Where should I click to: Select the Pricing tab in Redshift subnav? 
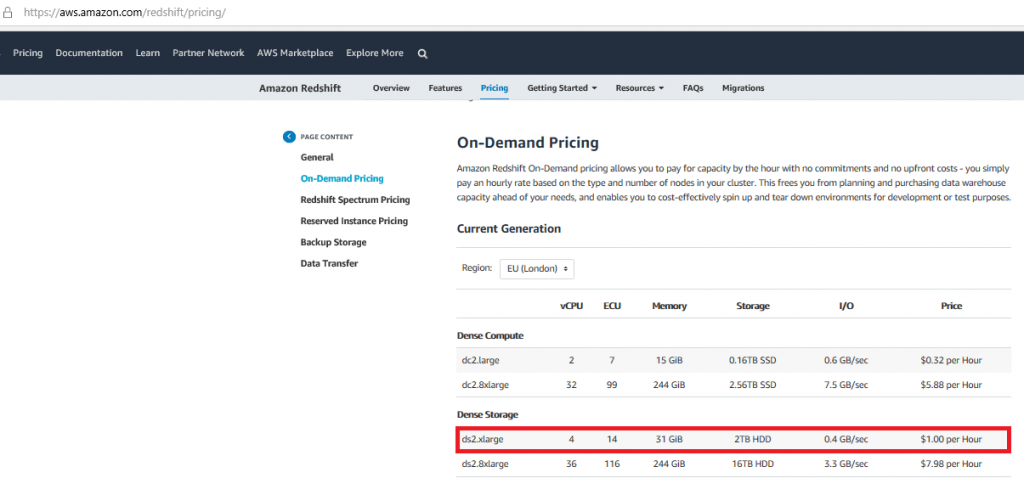coord(494,88)
